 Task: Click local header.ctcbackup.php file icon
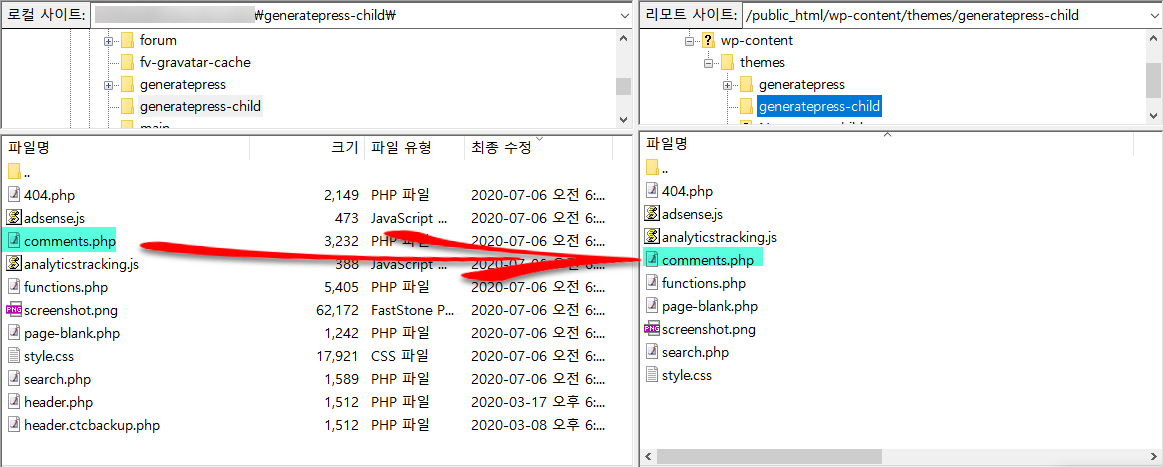pyautogui.click(x=14, y=425)
